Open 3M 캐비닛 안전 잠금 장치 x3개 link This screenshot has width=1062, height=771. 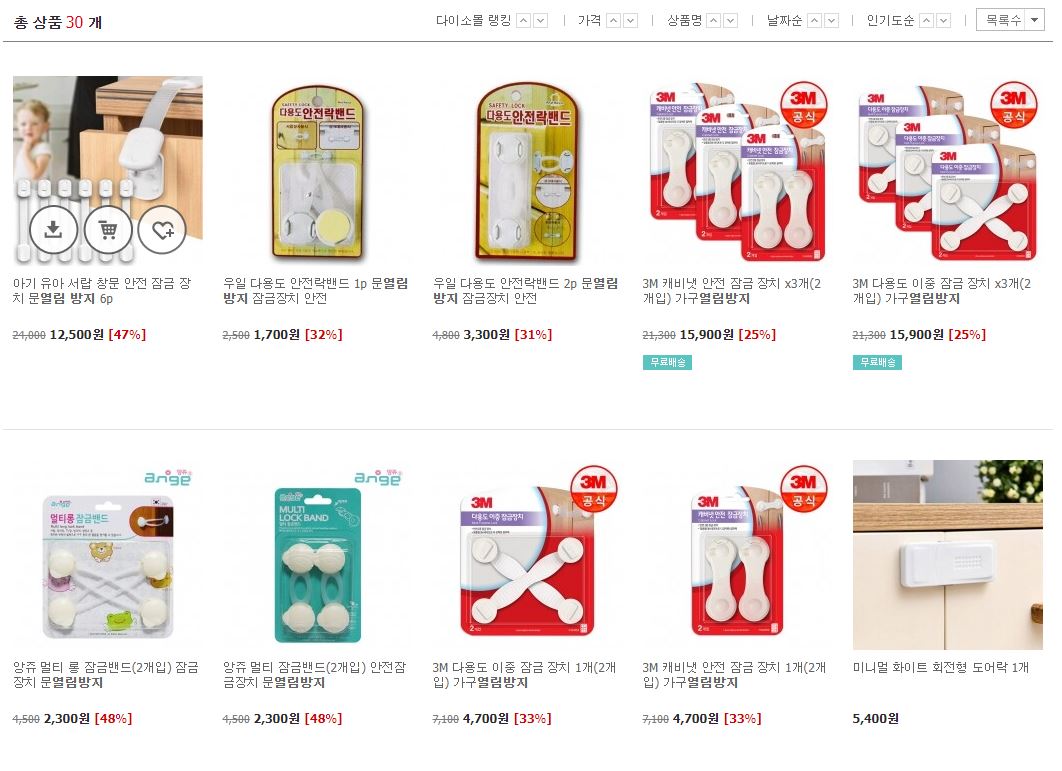tap(731, 291)
